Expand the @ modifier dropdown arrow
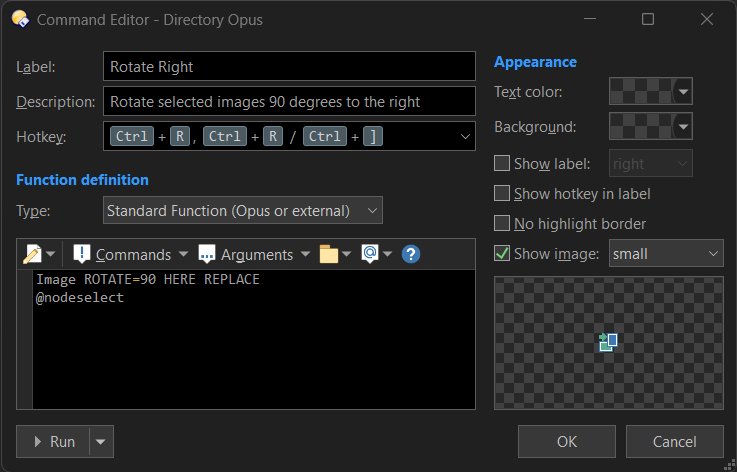The width and height of the screenshot is (737, 472). [387, 254]
